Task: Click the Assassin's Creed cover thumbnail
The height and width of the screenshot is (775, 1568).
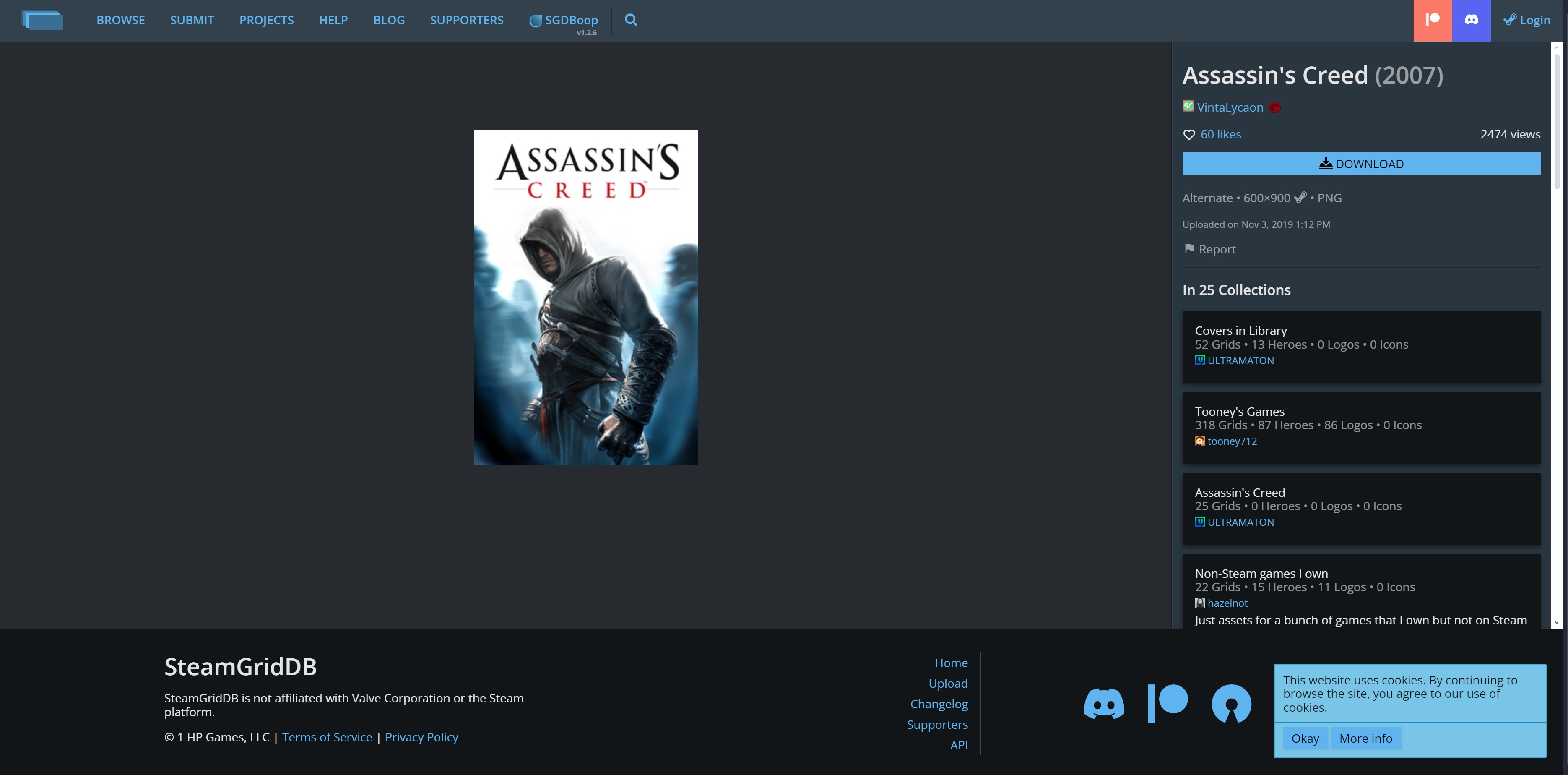Action: 585,297
